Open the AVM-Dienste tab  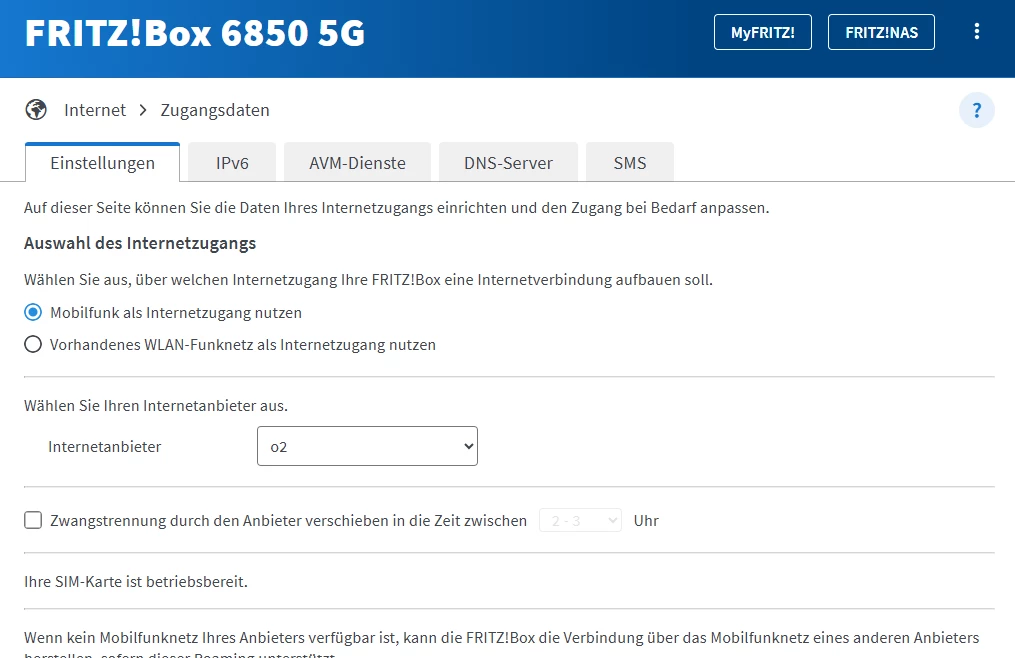pyautogui.click(x=357, y=163)
